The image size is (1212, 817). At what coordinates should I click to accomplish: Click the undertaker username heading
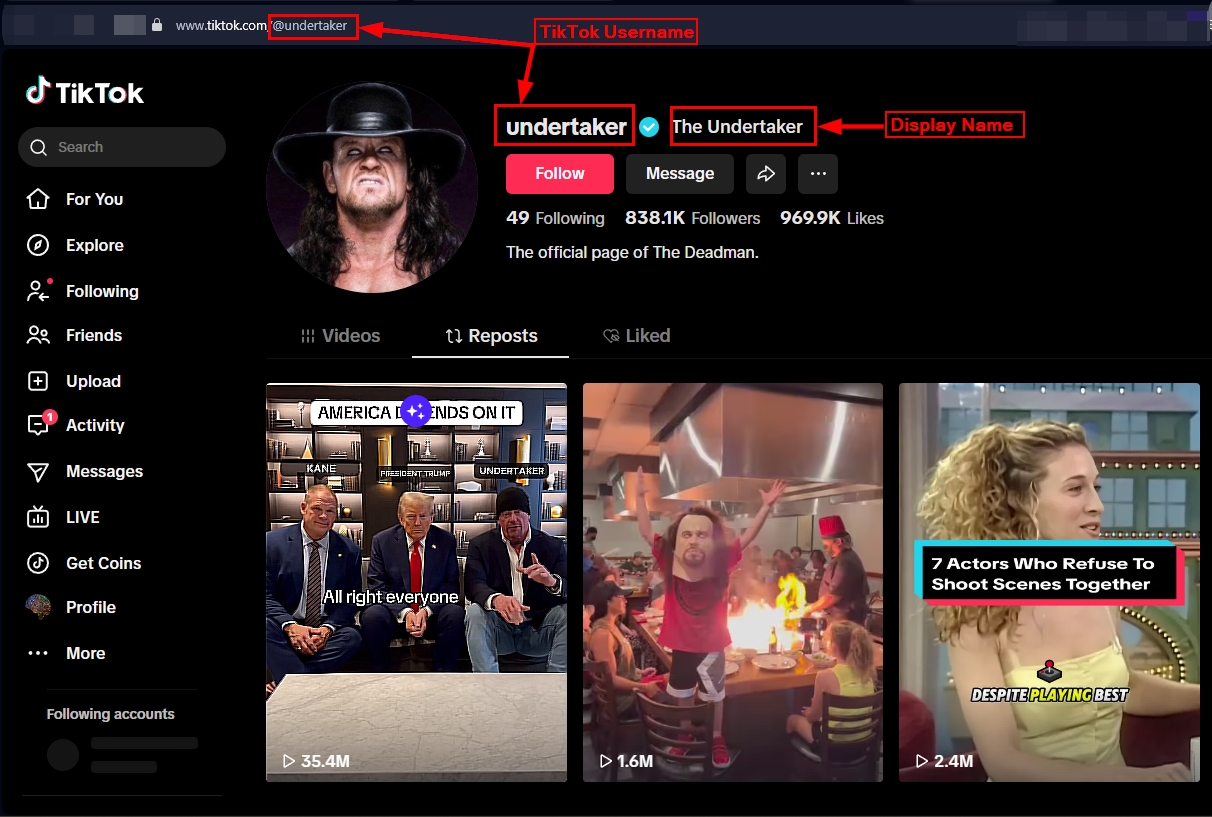click(x=566, y=127)
